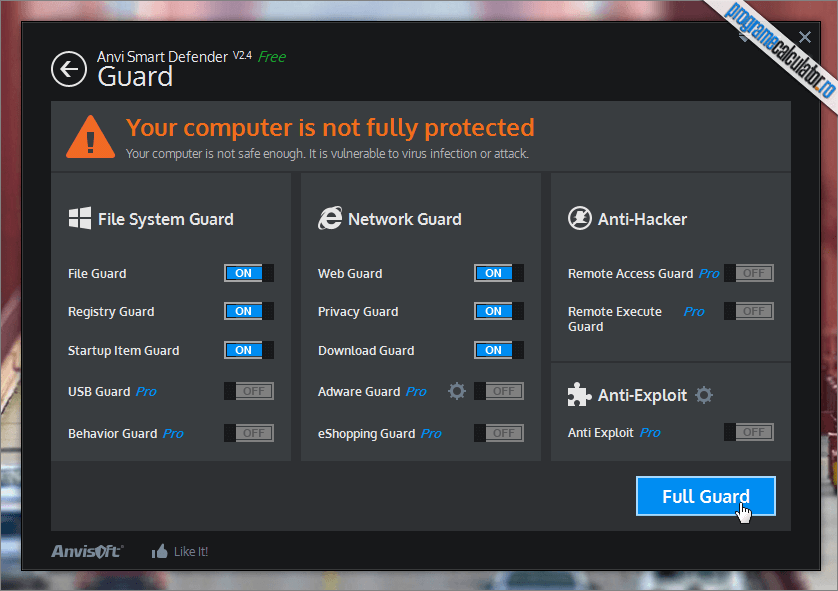Open Adware Guard settings gear

click(456, 391)
